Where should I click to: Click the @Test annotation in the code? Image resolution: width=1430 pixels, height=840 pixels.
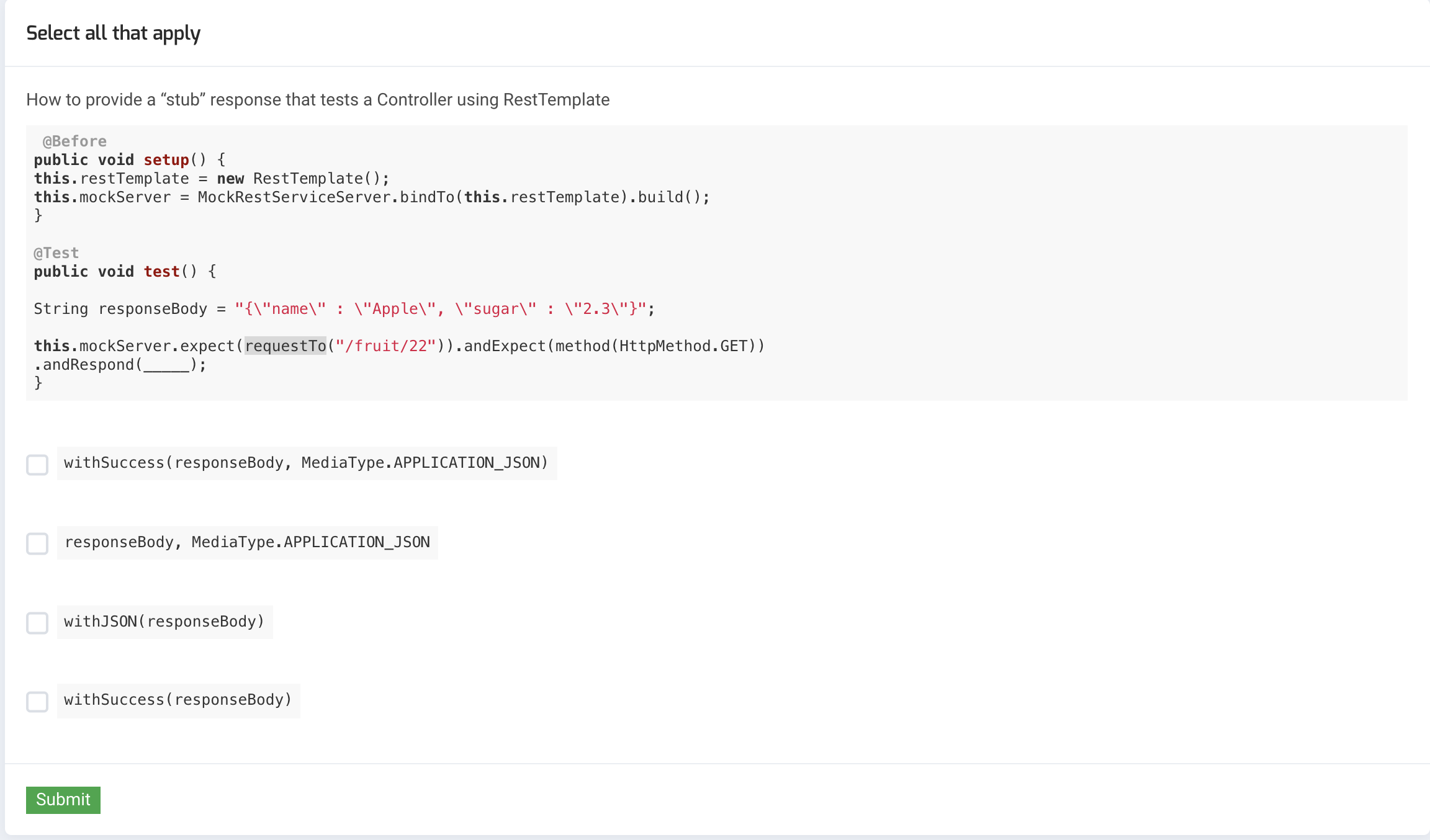click(56, 253)
